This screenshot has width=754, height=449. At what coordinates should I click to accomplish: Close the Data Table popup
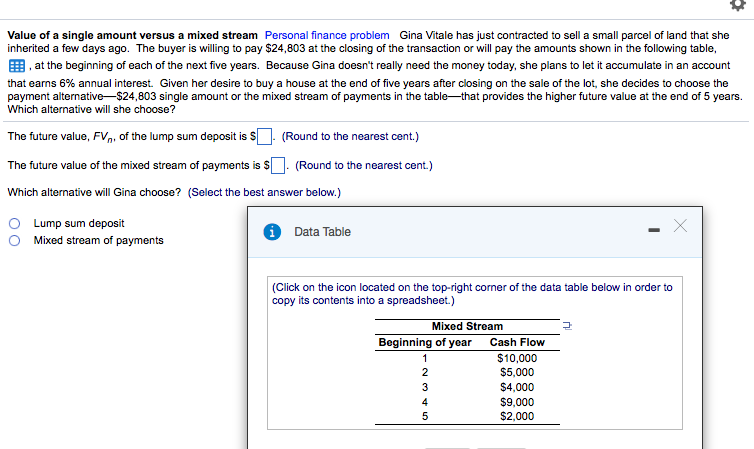coord(680,225)
